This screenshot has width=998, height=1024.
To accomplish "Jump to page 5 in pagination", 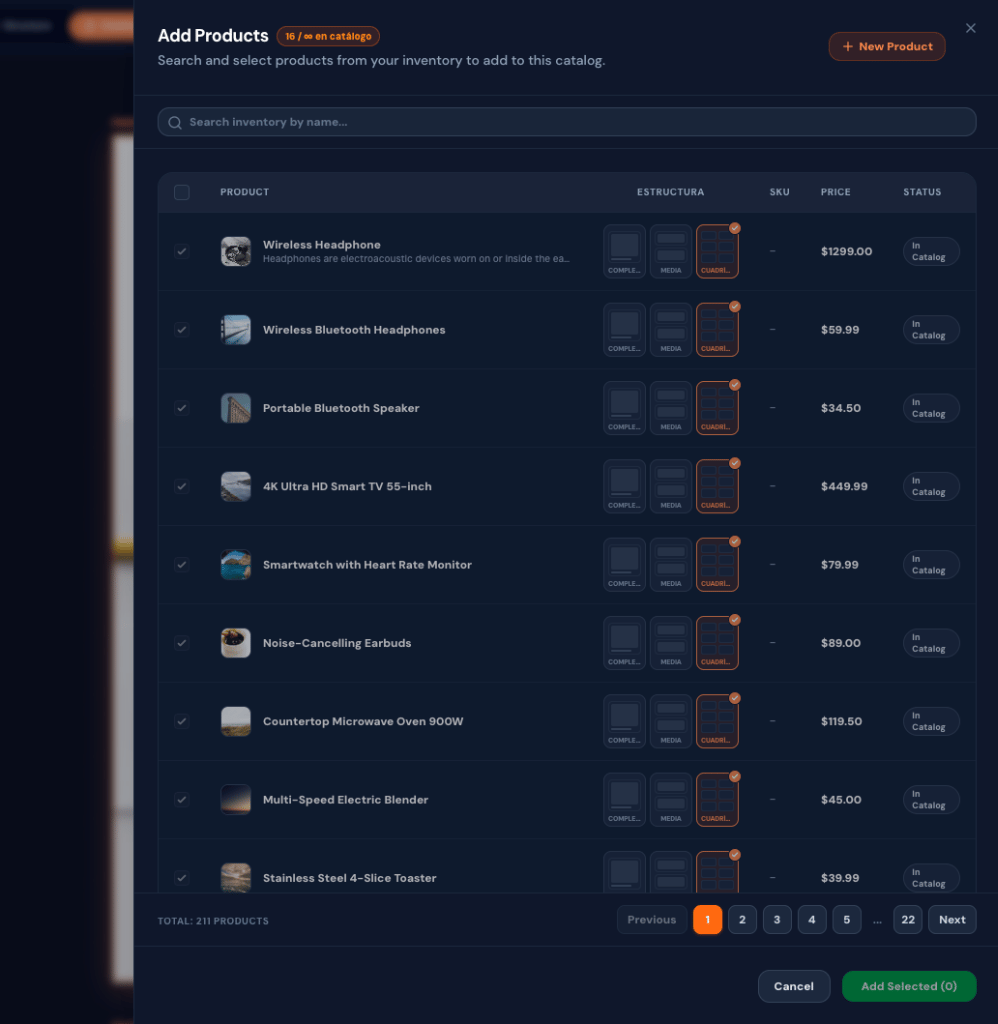I will point(846,920).
